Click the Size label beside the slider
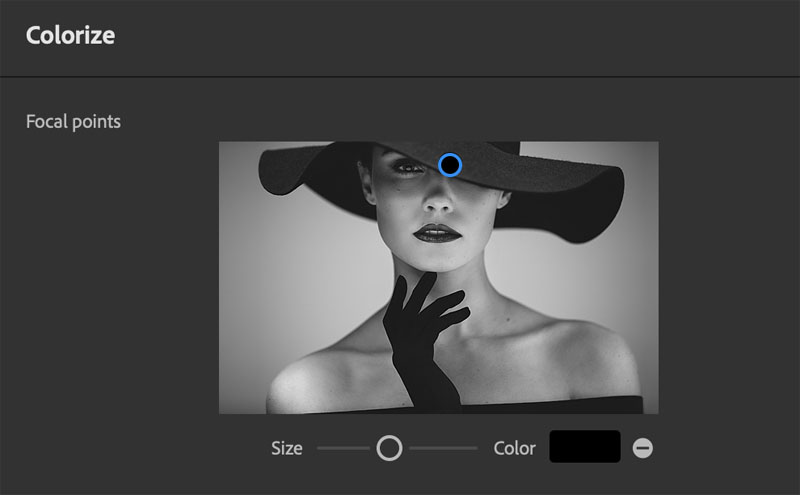The height and width of the screenshot is (495, 800). point(286,448)
